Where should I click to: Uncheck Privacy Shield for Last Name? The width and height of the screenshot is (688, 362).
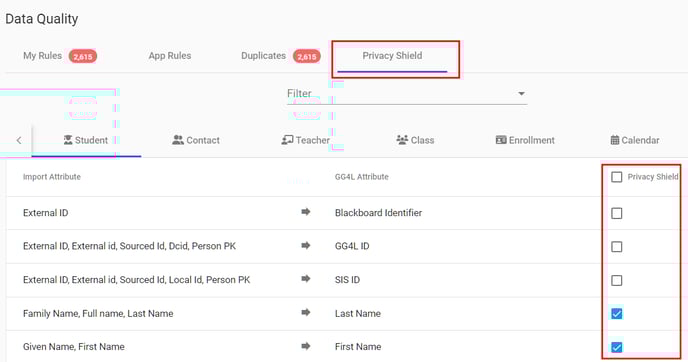pyautogui.click(x=616, y=314)
